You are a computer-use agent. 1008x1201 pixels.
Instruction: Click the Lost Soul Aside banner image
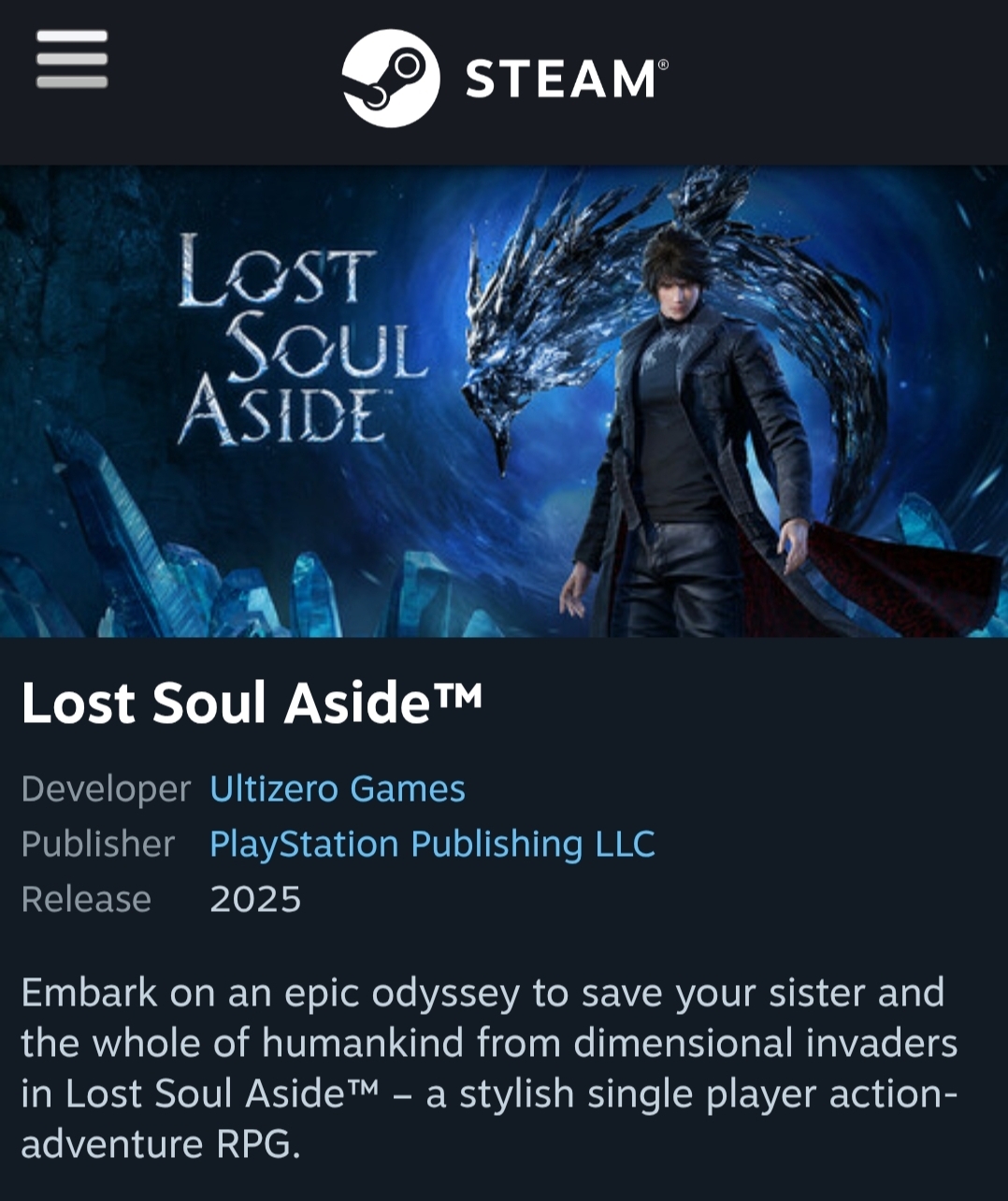click(504, 401)
